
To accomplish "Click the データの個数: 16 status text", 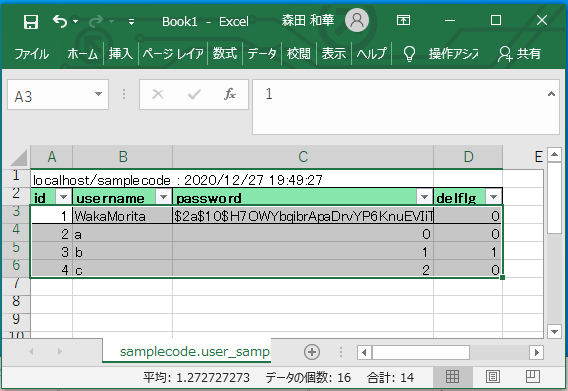I will (x=308, y=378).
